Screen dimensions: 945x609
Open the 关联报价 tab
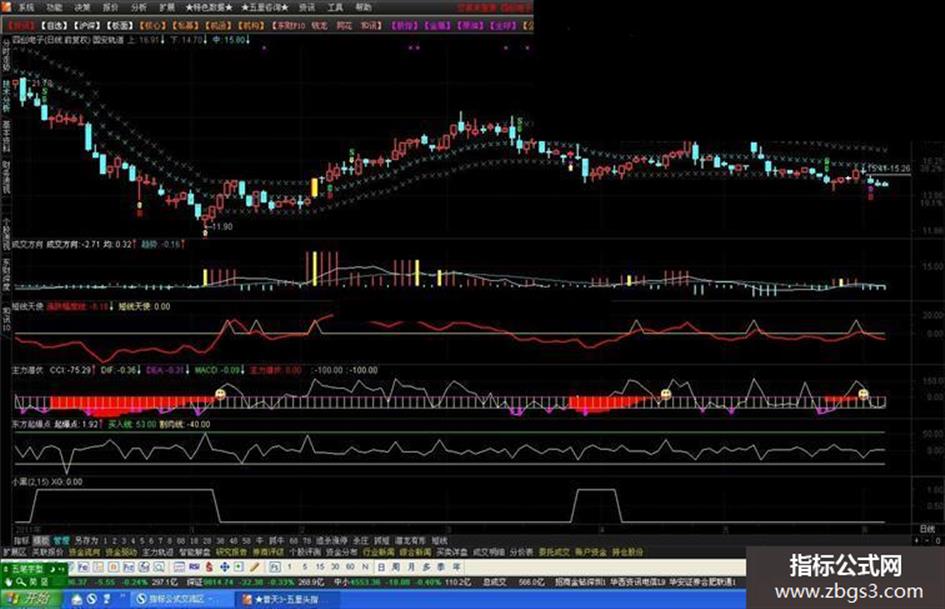tap(47, 552)
